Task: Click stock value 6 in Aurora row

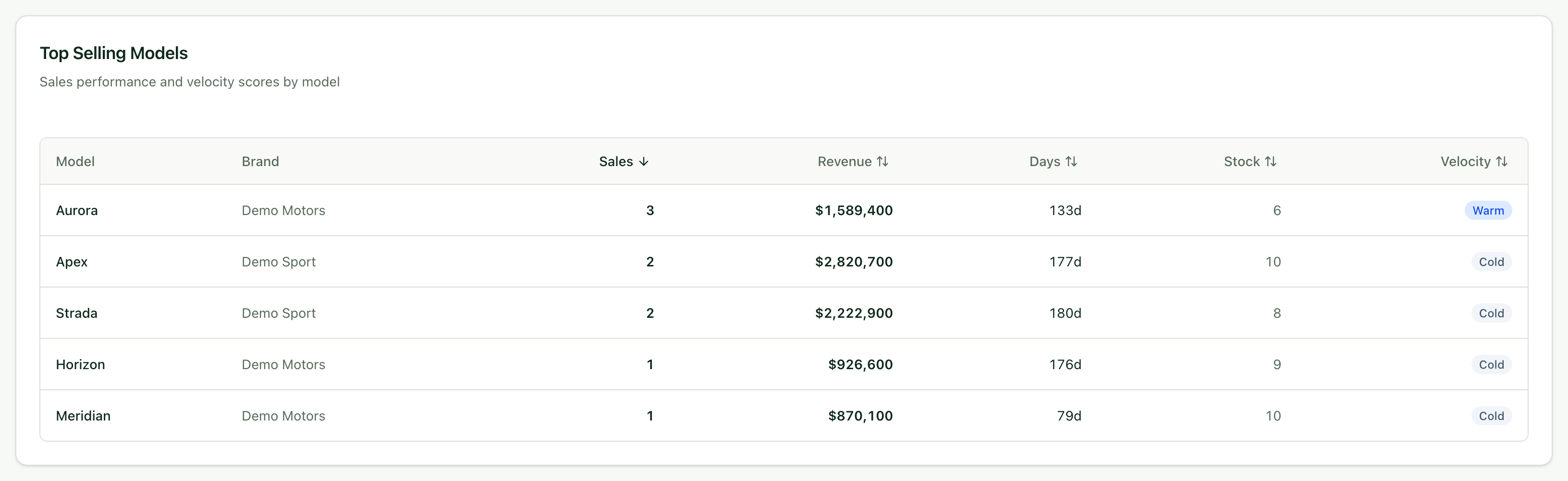Action: click(x=1277, y=210)
